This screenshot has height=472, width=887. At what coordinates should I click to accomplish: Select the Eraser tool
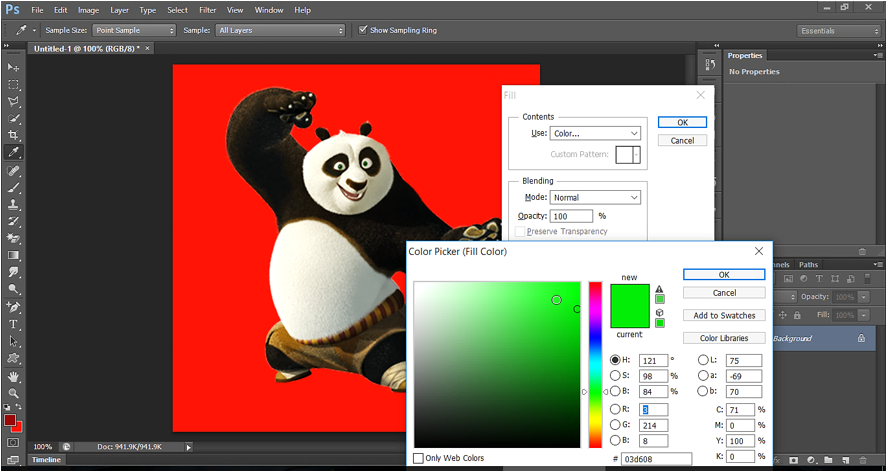pyautogui.click(x=13, y=238)
